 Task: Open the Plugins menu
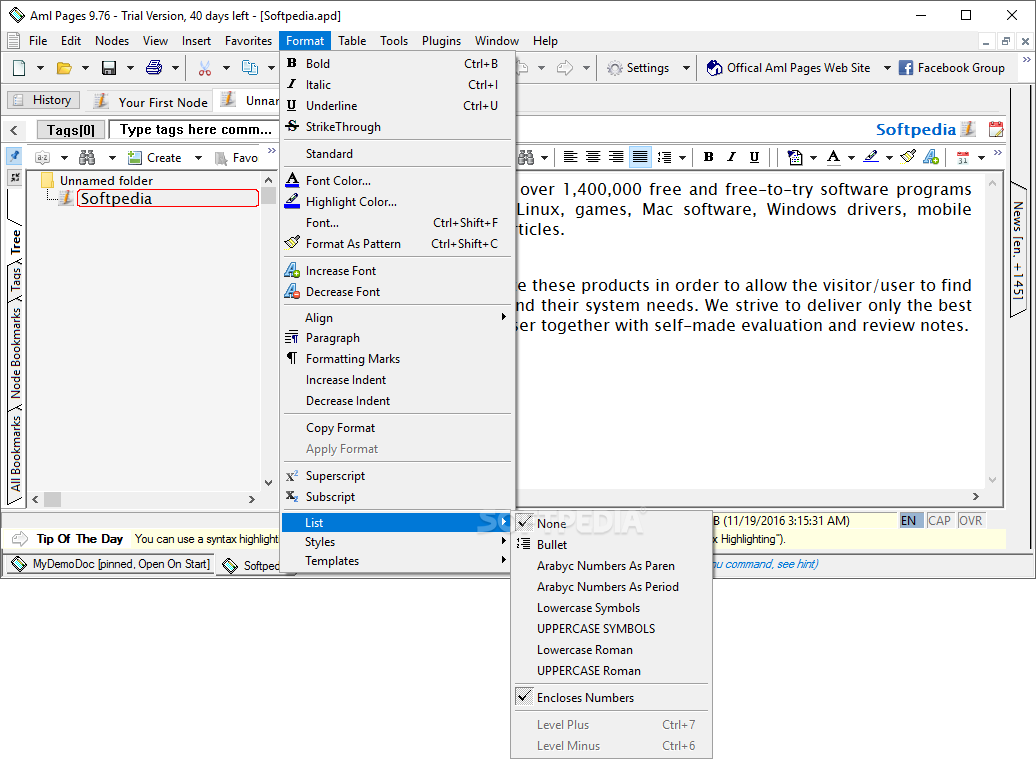441,41
